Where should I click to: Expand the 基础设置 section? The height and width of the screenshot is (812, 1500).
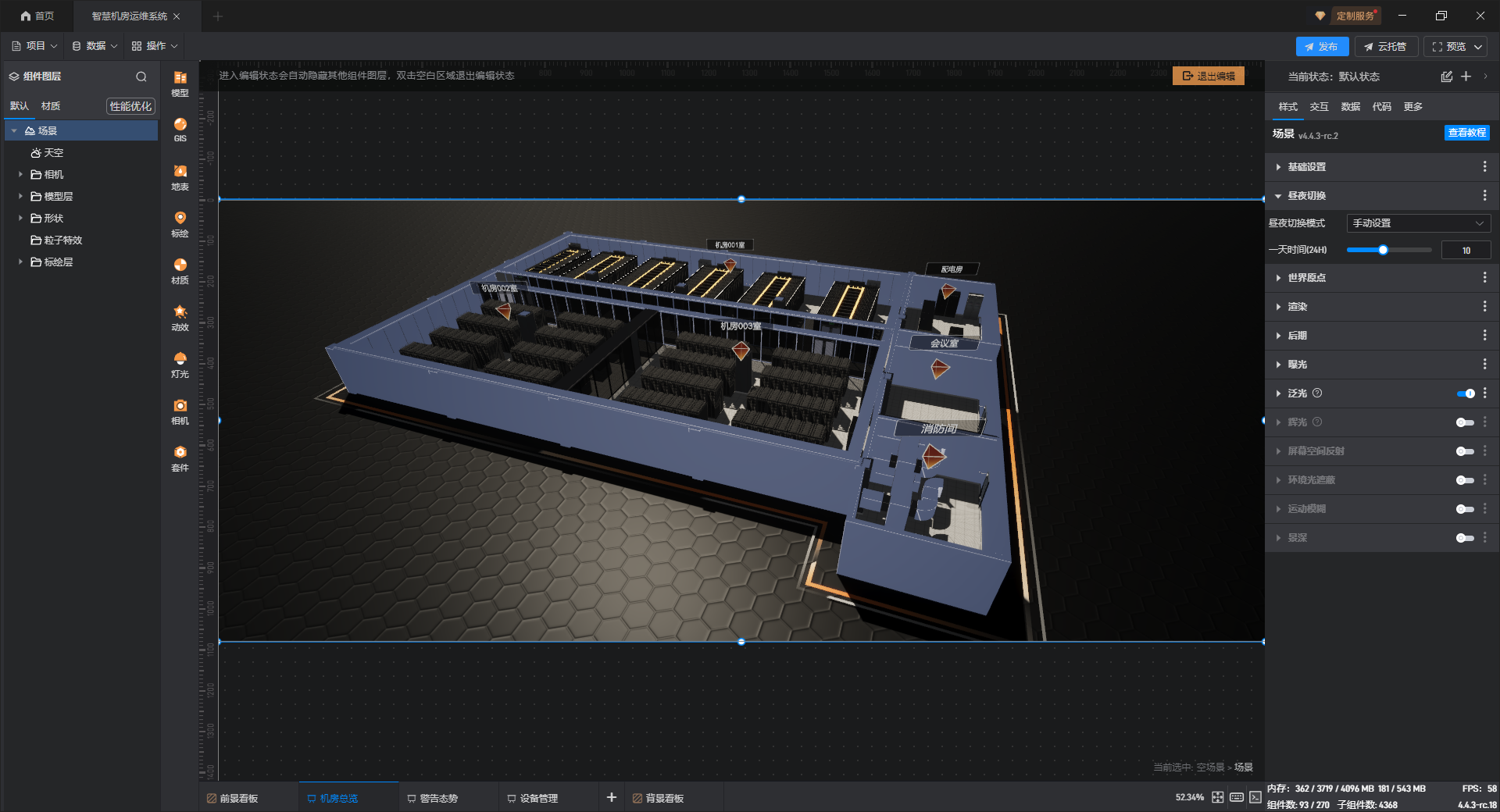coord(1307,167)
